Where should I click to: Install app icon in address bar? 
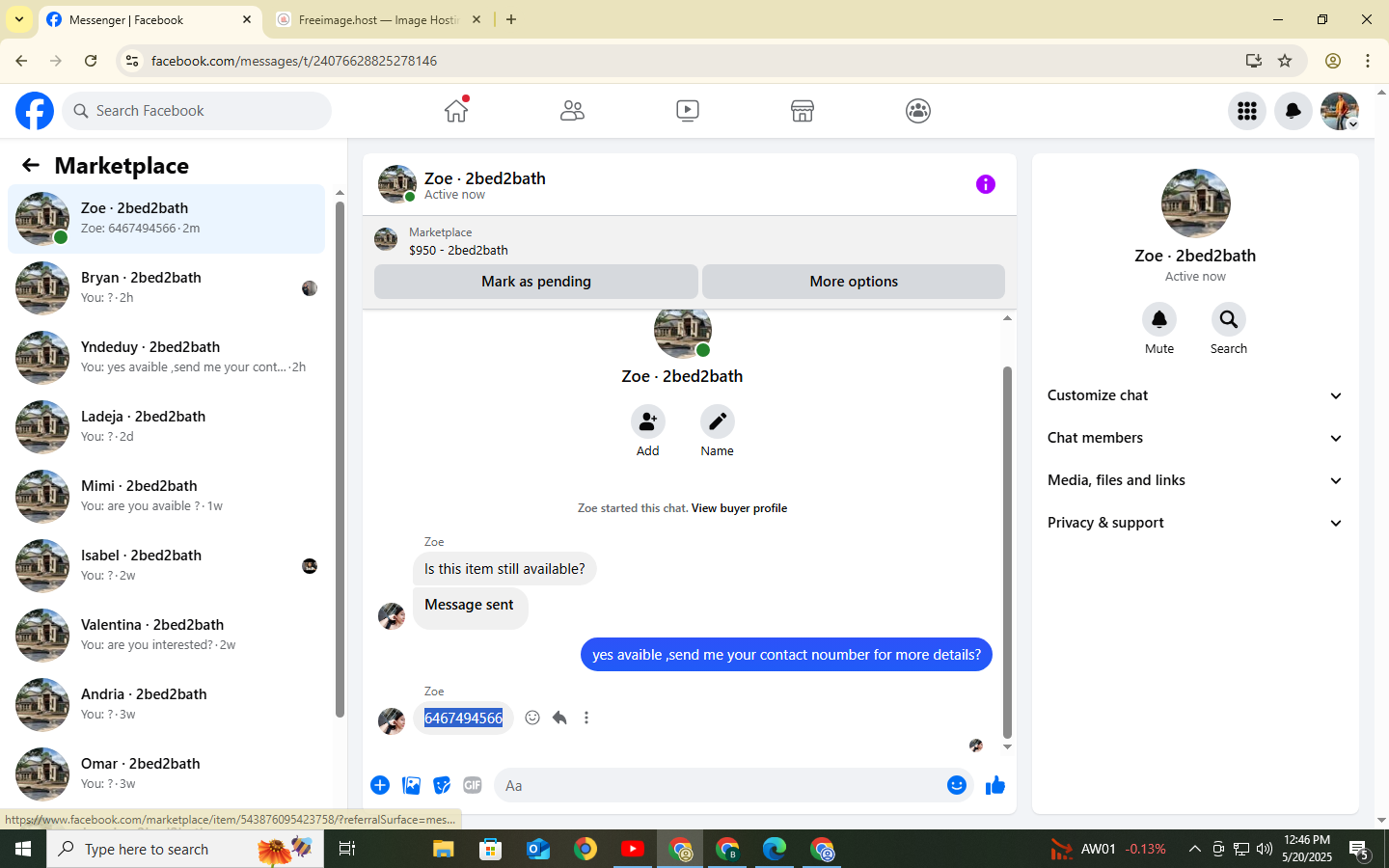point(1253,61)
